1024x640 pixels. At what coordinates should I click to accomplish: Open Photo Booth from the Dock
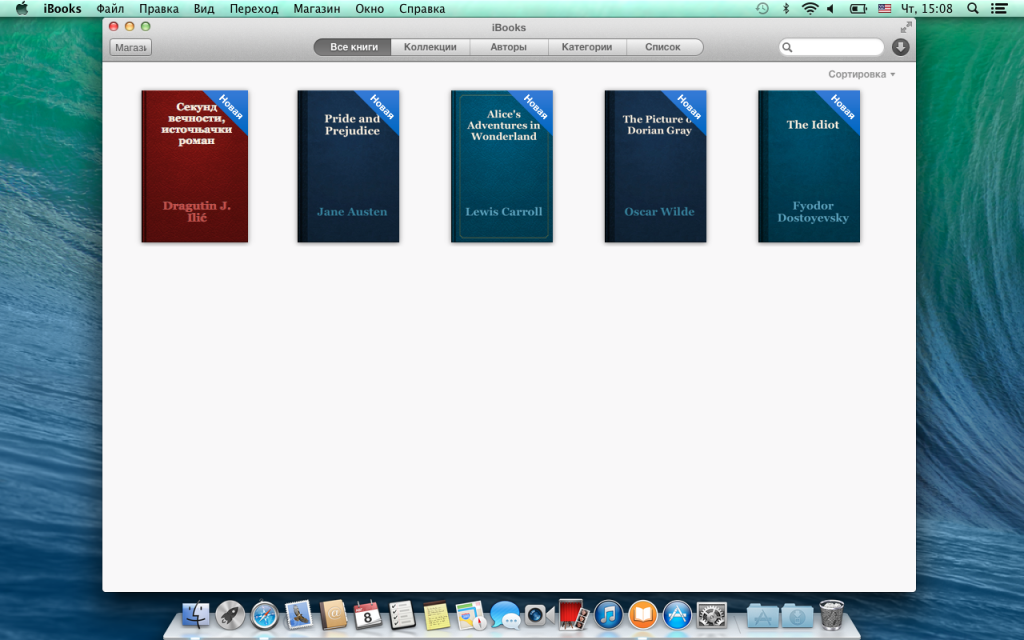(x=572, y=614)
